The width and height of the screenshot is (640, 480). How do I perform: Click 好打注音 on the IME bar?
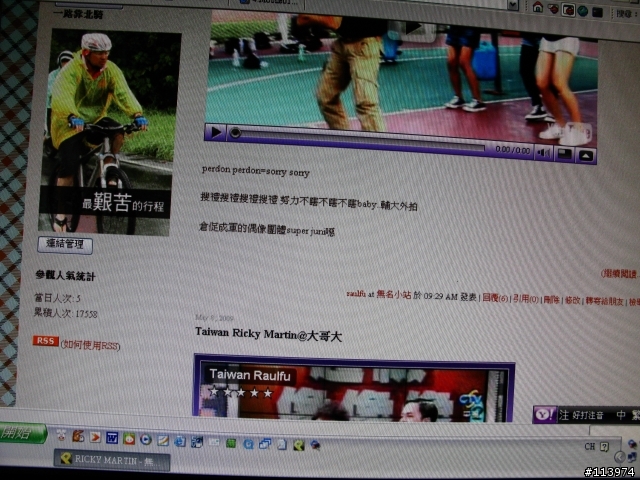(588, 416)
